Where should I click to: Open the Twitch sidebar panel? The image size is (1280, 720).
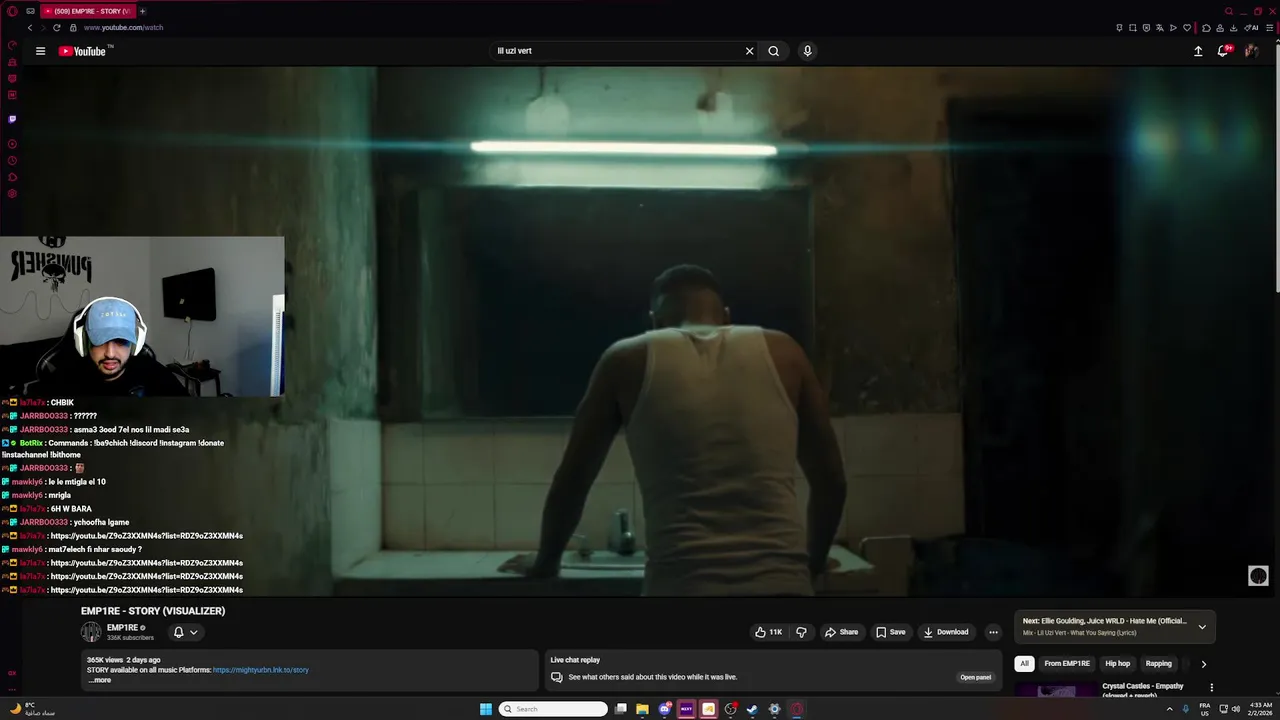coord(12,119)
